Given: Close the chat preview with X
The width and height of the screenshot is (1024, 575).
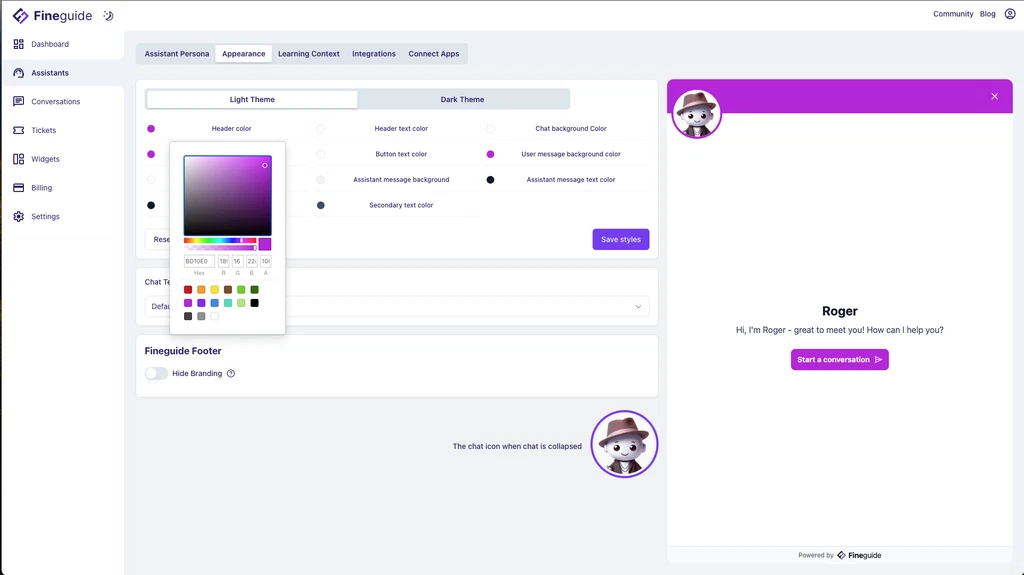Looking at the screenshot, I should [x=994, y=97].
